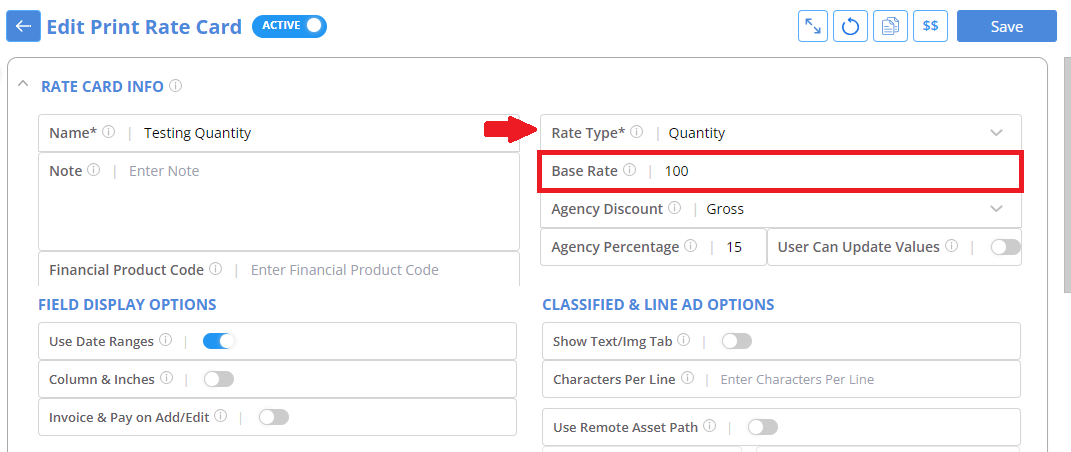Click the Save button
The width and height of the screenshot is (1071, 452).
click(x=1007, y=27)
